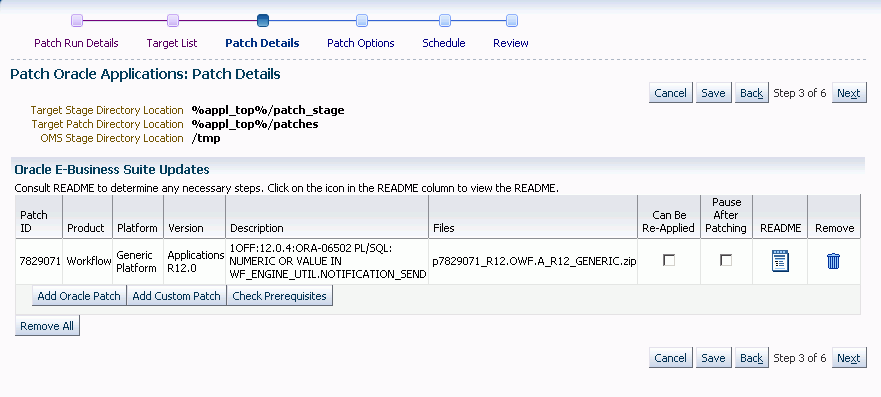Click the Patch Run Details step marker

pyautogui.click(x=77, y=21)
